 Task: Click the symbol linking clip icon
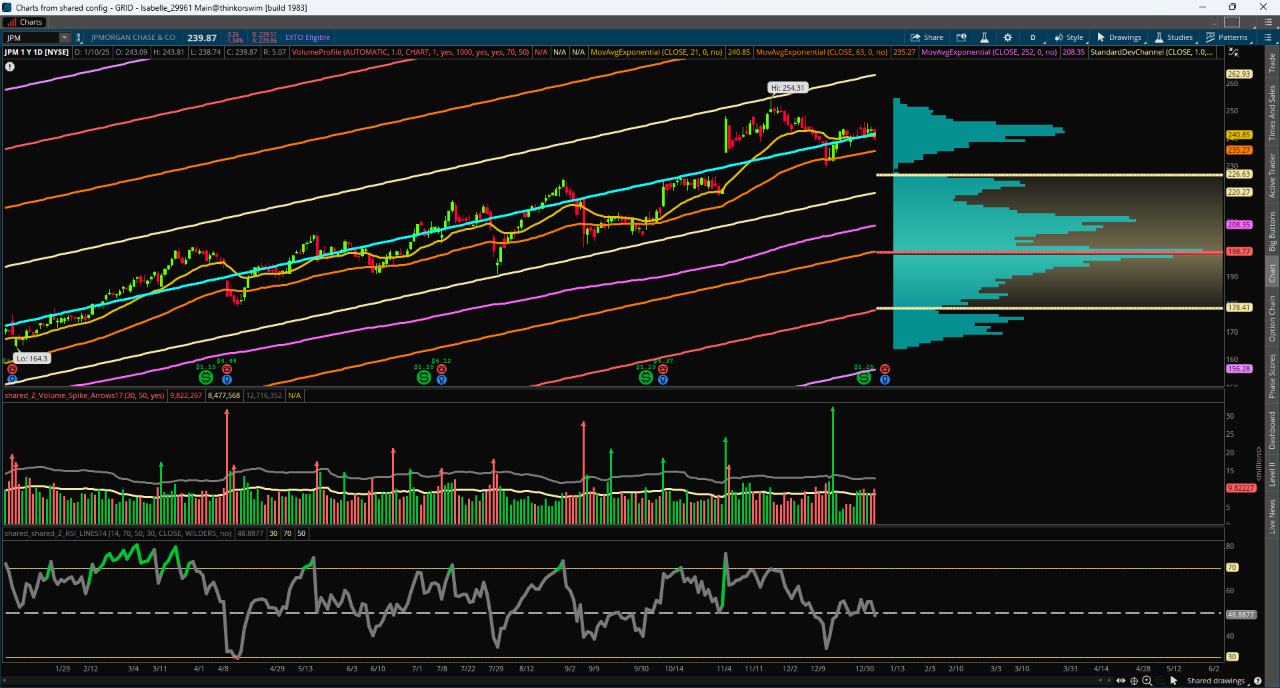coord(79,37)
